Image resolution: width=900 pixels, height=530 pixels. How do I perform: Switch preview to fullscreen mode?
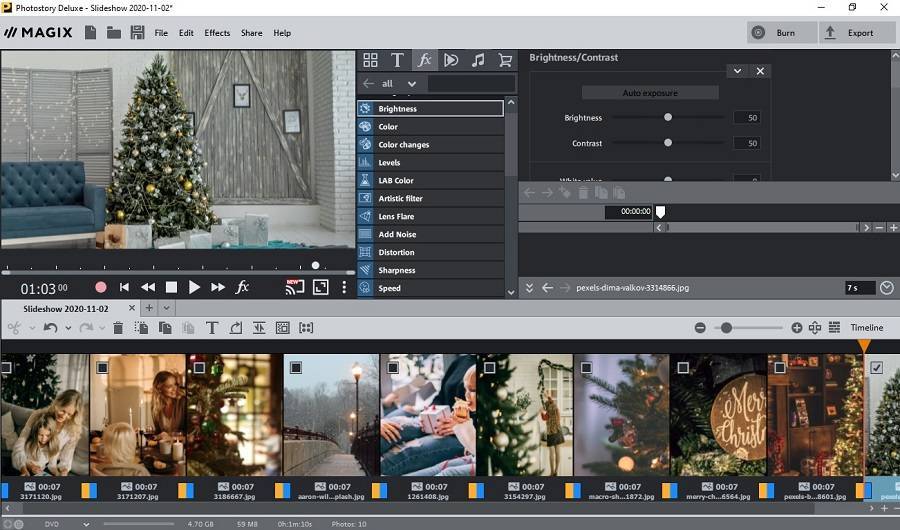(x=320, y=287)
